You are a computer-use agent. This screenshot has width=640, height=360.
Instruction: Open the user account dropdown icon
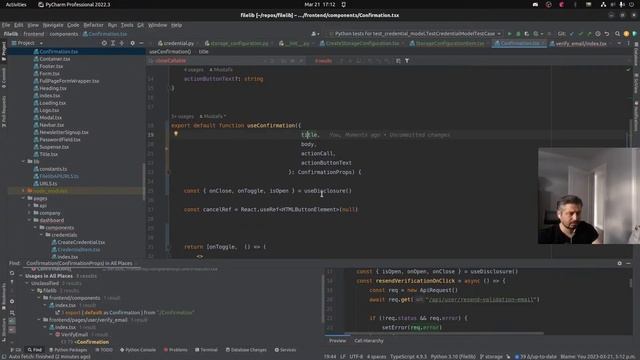(315, 34)
